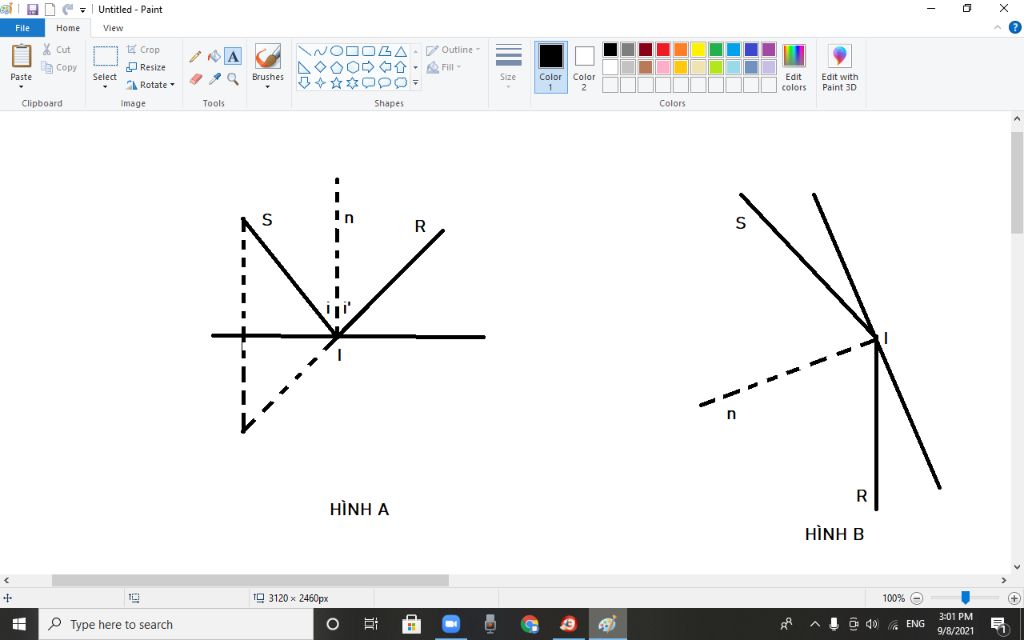Image resolution: width=1024 pixels, height=640 pixels.
Task: Click the vertical scrollbar thumb
Action: 1017,182
